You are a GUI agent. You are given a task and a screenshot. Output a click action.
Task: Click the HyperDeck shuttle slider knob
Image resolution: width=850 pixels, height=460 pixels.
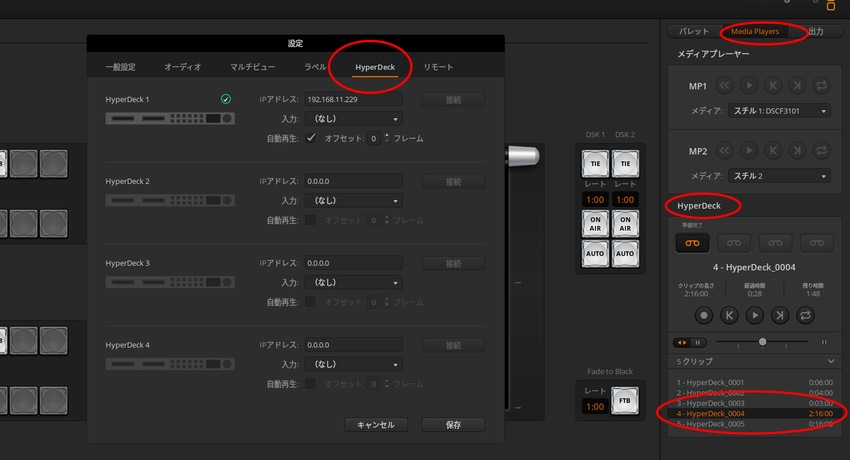coord(763,342)
